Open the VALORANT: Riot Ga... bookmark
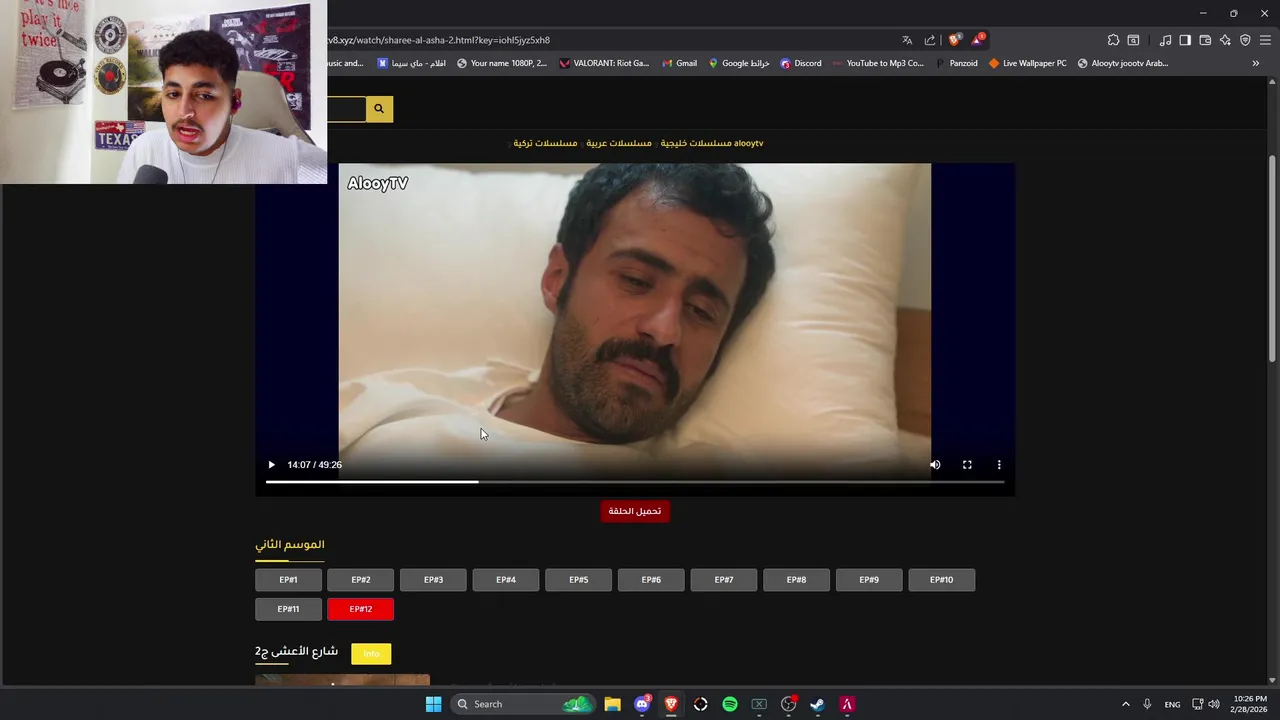This screenshot has width=1280, height=720. (604, 63)
